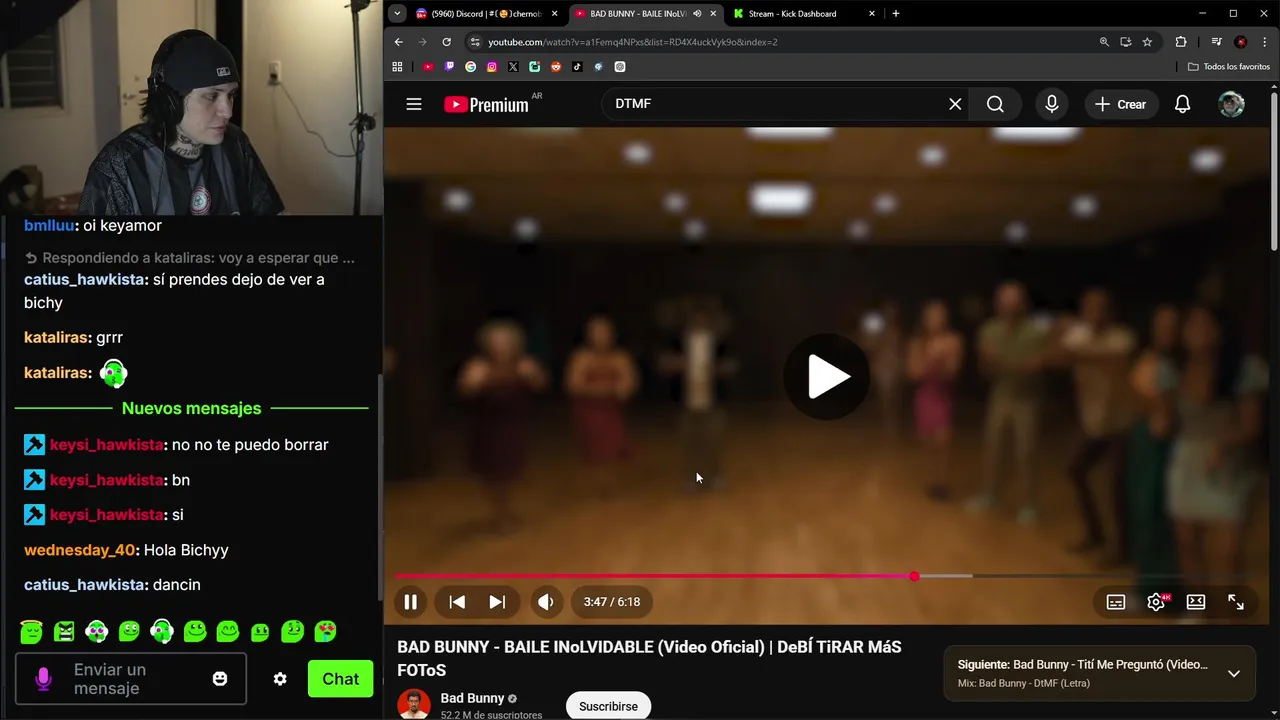Open the Reddit bookmark shortcut
Viewport: 1280px width, 720px height.
(556, 67)
